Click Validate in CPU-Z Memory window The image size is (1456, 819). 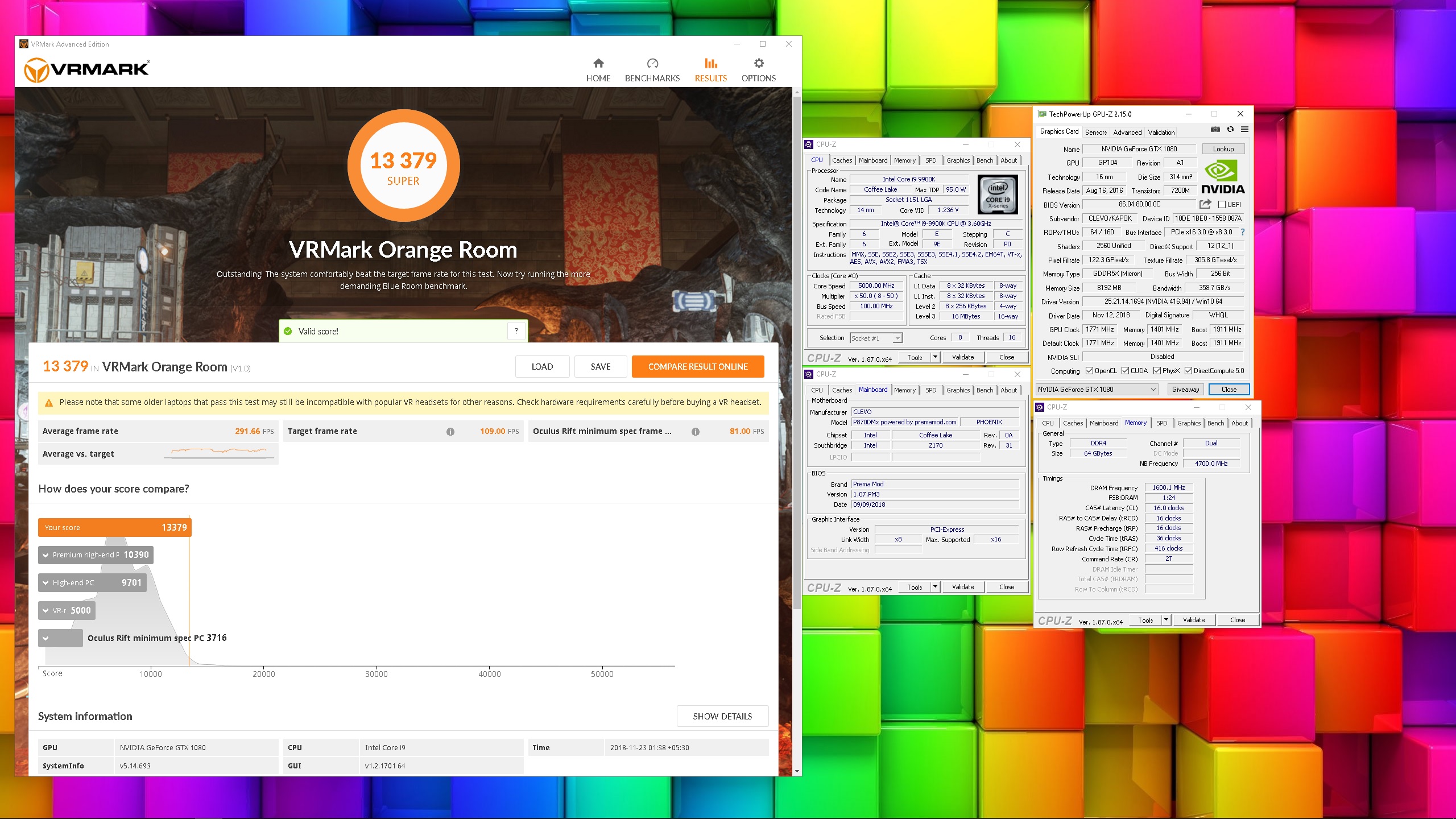pos(1194,620)
